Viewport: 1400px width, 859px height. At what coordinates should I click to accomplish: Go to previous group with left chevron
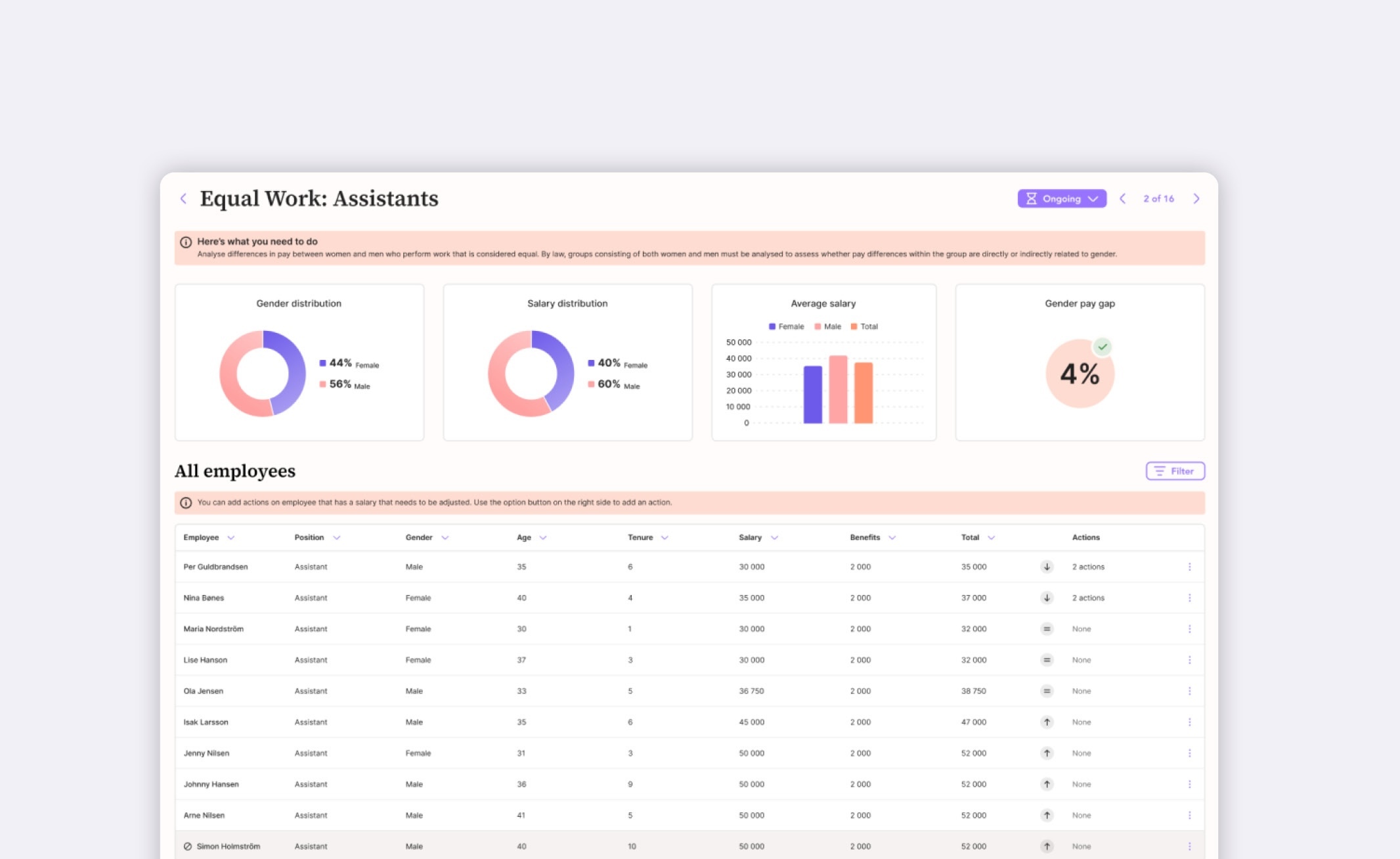(1122, 198)
